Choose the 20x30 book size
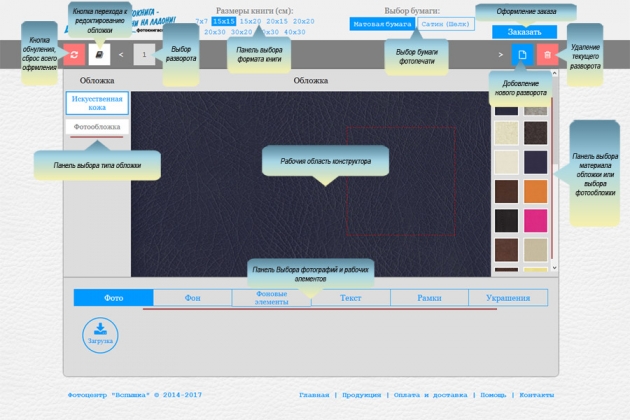Viewport: 630px width, 420px height. (x=215, y=32)
